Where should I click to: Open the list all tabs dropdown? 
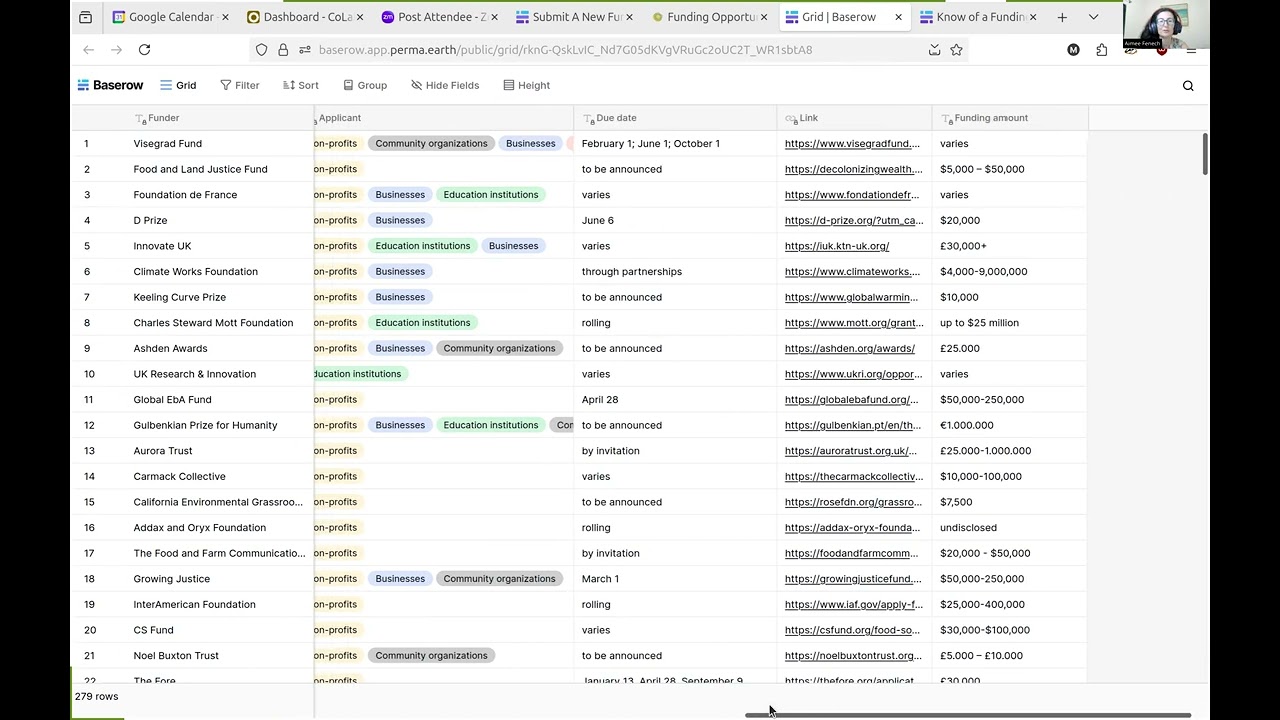click(x=1093, y=17)
